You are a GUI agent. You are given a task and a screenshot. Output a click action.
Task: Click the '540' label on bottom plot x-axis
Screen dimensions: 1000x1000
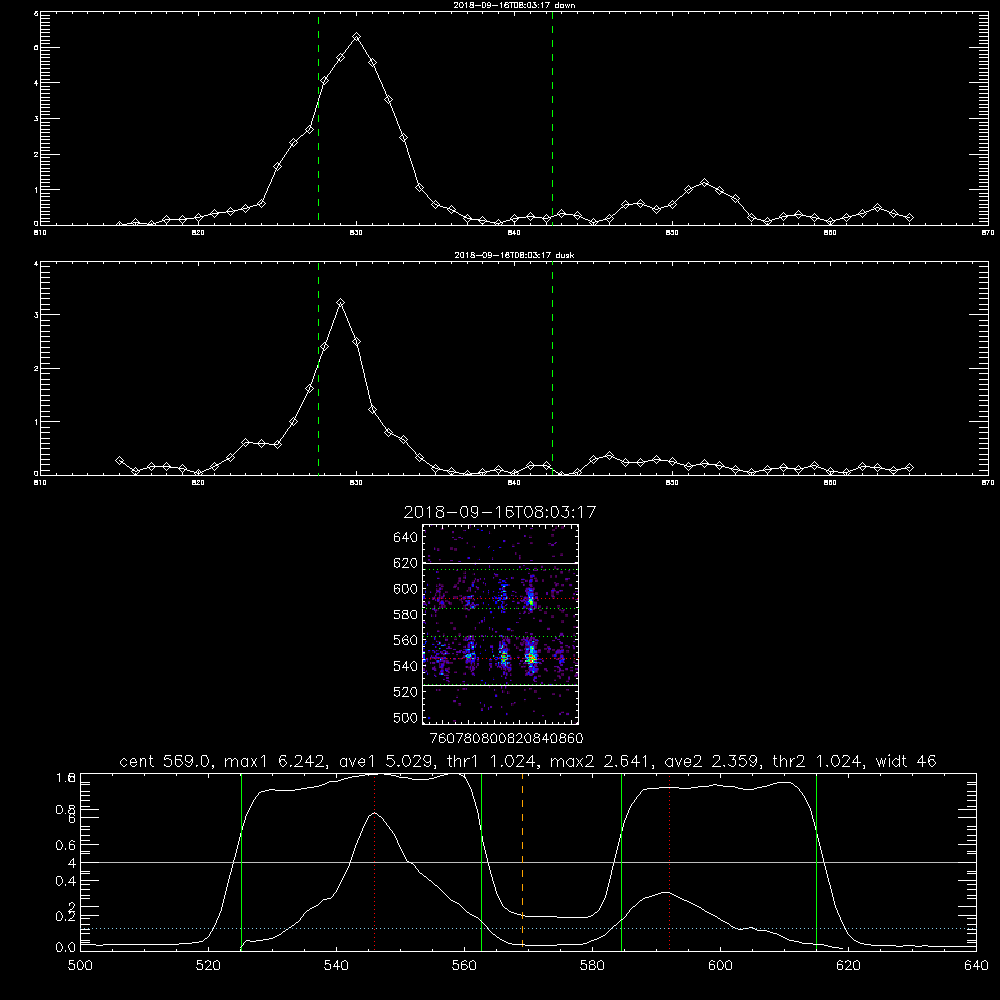tap(336, 966)
